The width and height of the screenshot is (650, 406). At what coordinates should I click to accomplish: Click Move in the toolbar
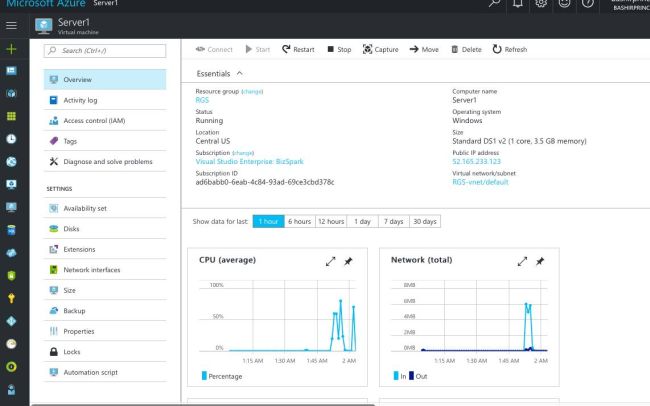pos(424,49)
